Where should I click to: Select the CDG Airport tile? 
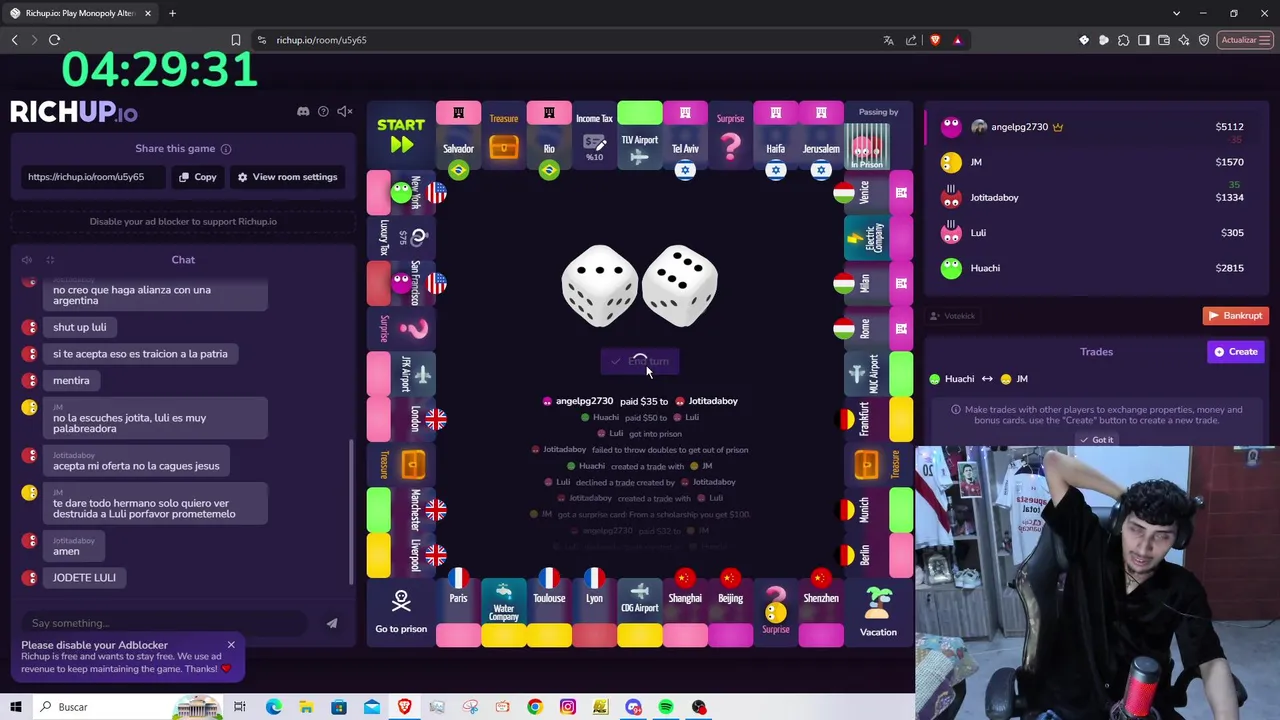640,612
